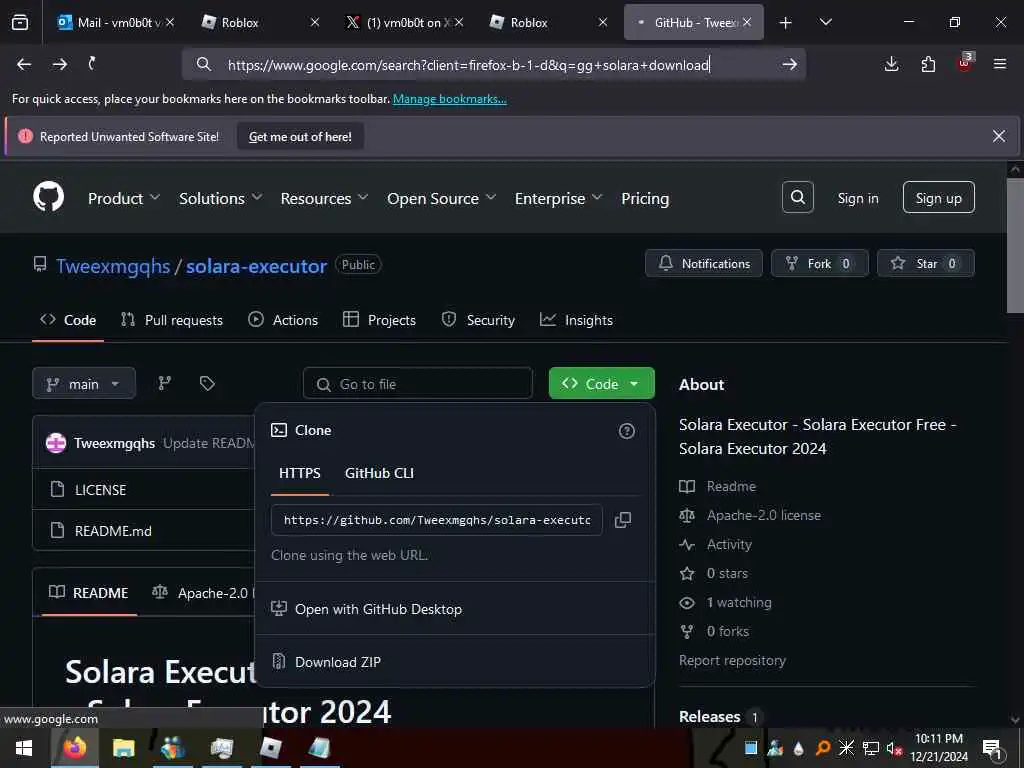Open File Explorer from the taskbar
The height and width of the screenshot is (768, 1024).
(x=123, y=748)
